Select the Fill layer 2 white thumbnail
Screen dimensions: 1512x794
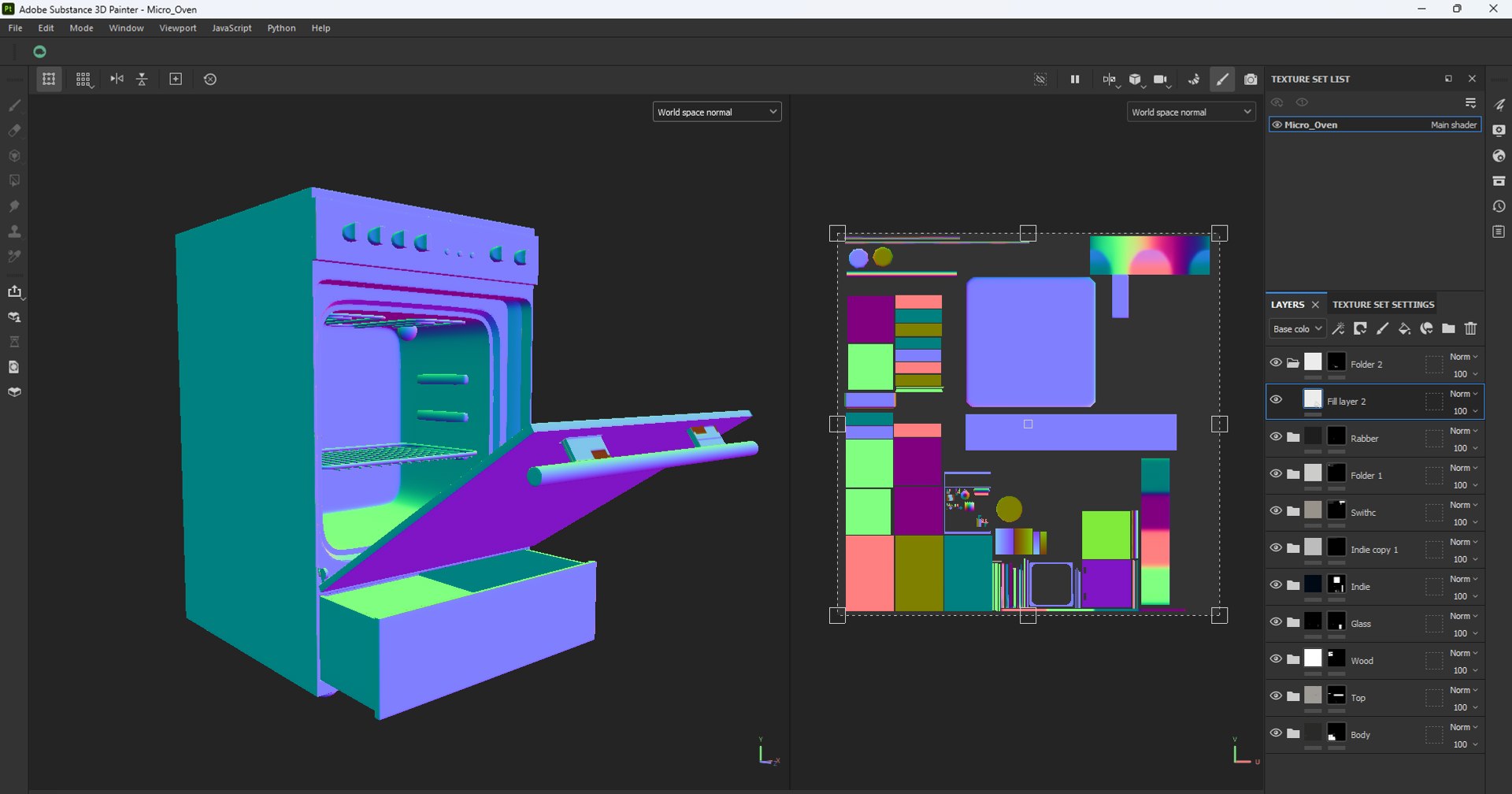coord(1313,399)
